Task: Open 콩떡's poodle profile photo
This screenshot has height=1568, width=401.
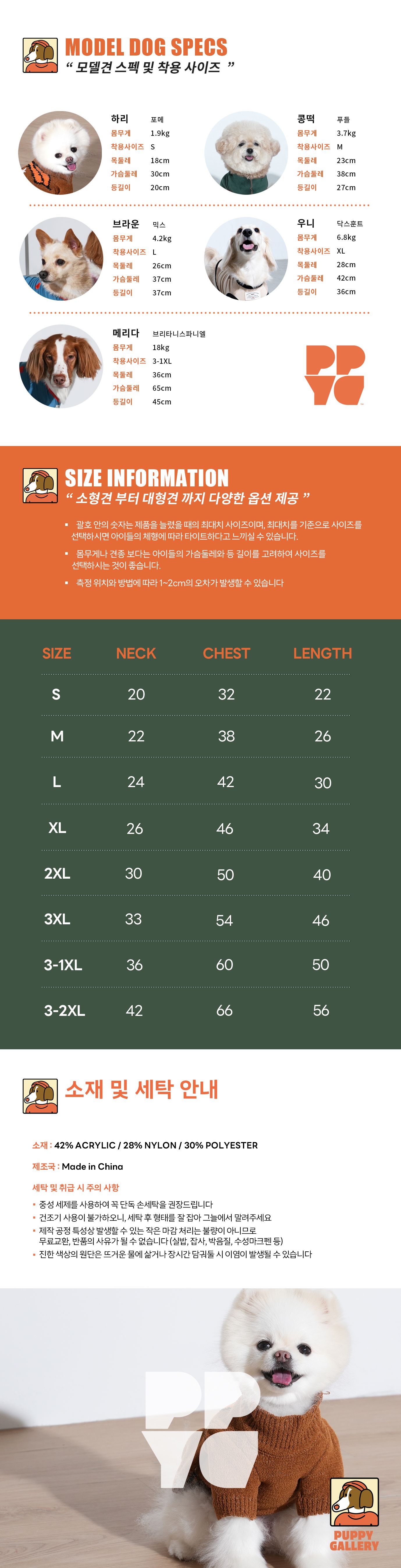Action: tap(246, 153)
